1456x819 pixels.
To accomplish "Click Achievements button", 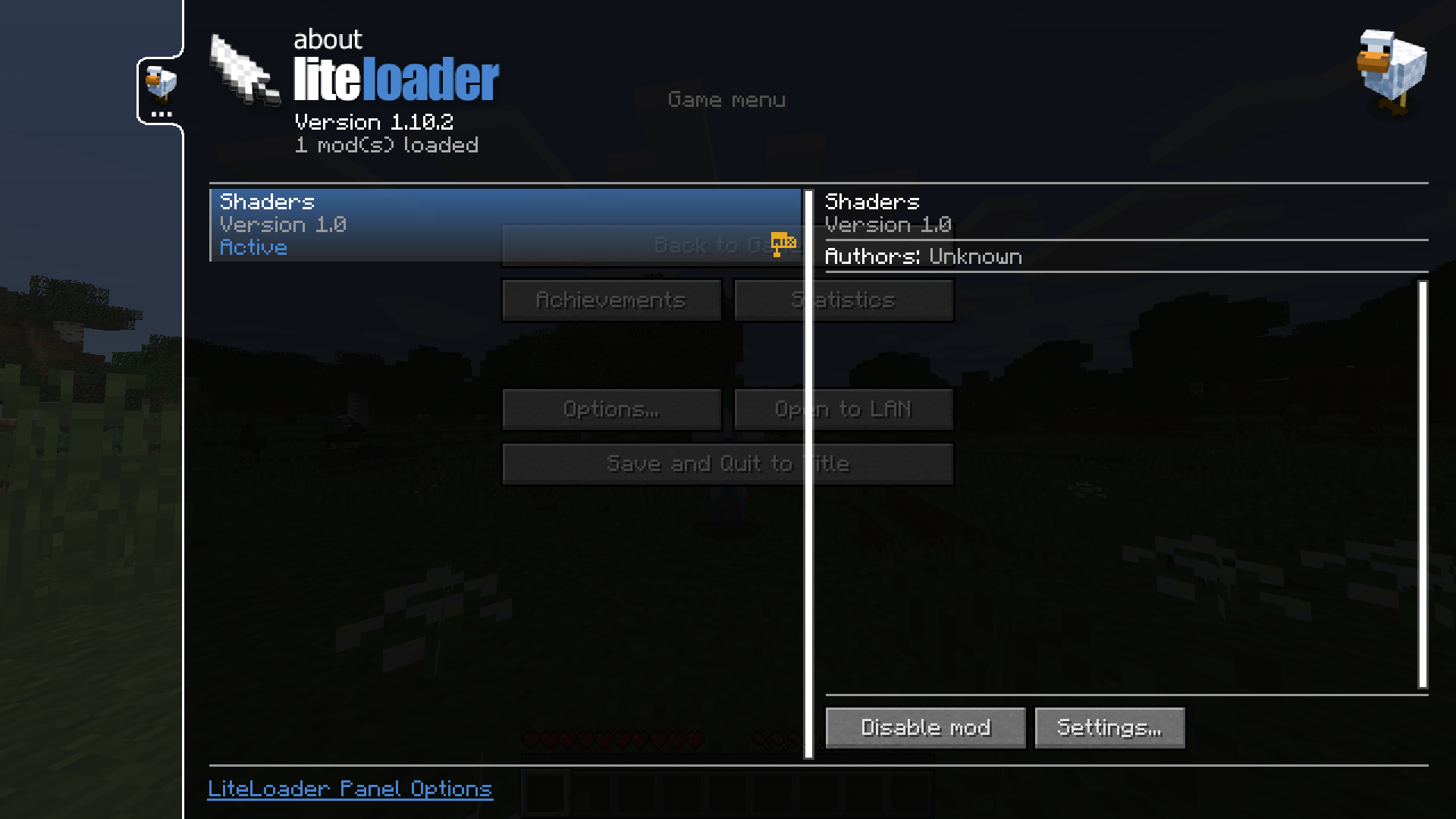I will point(611,300).
